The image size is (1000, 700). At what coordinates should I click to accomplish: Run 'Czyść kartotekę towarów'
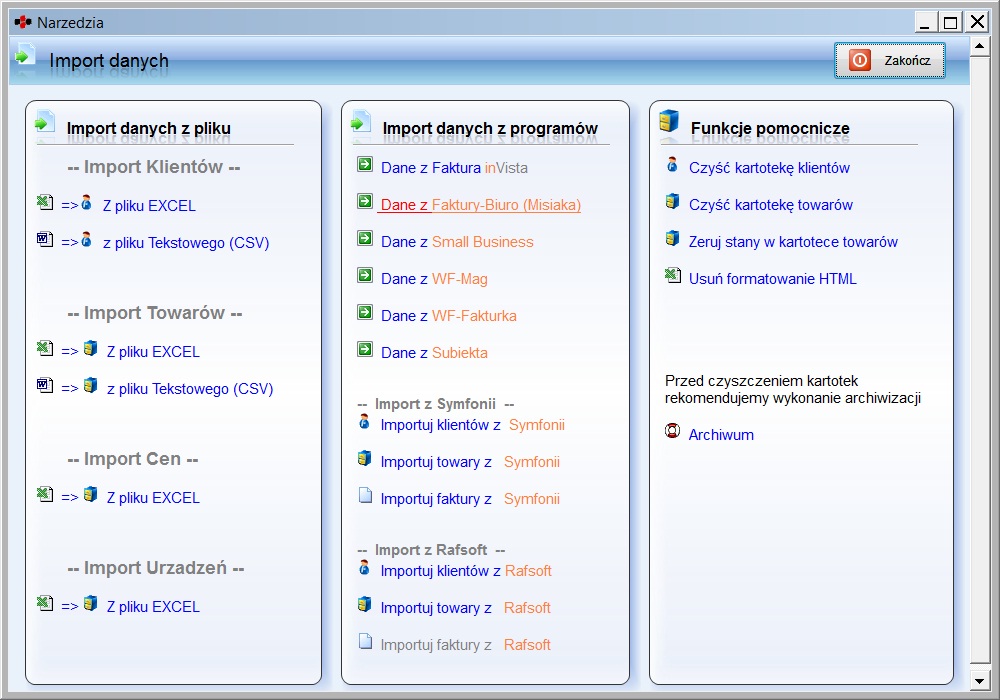770,205
